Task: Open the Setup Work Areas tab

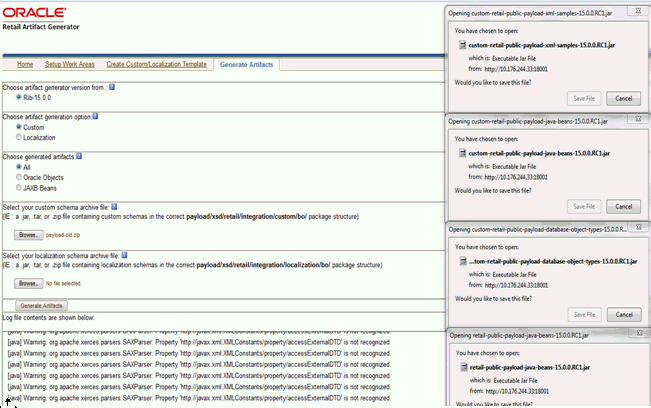Action: (x=70, y=64)
